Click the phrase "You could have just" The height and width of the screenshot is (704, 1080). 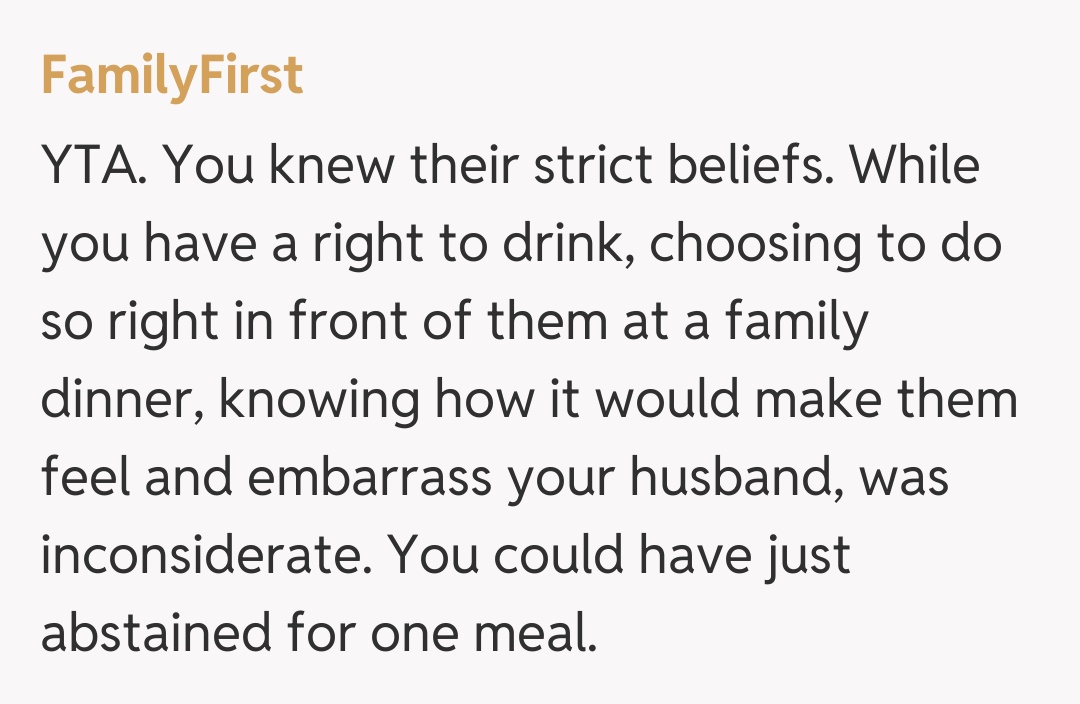(x=620, y=557)
